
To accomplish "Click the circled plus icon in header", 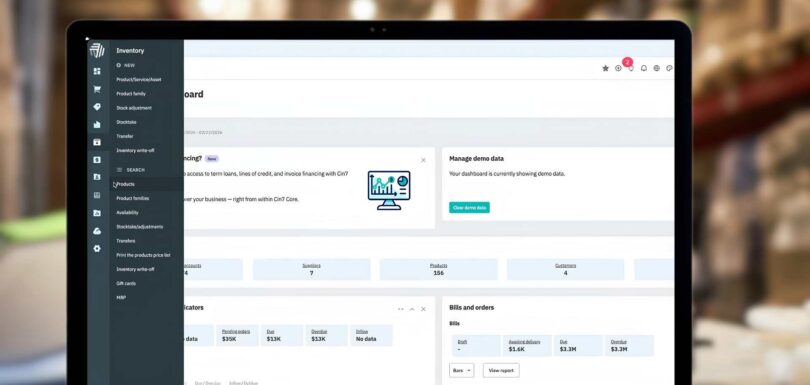I will point(618,68).
